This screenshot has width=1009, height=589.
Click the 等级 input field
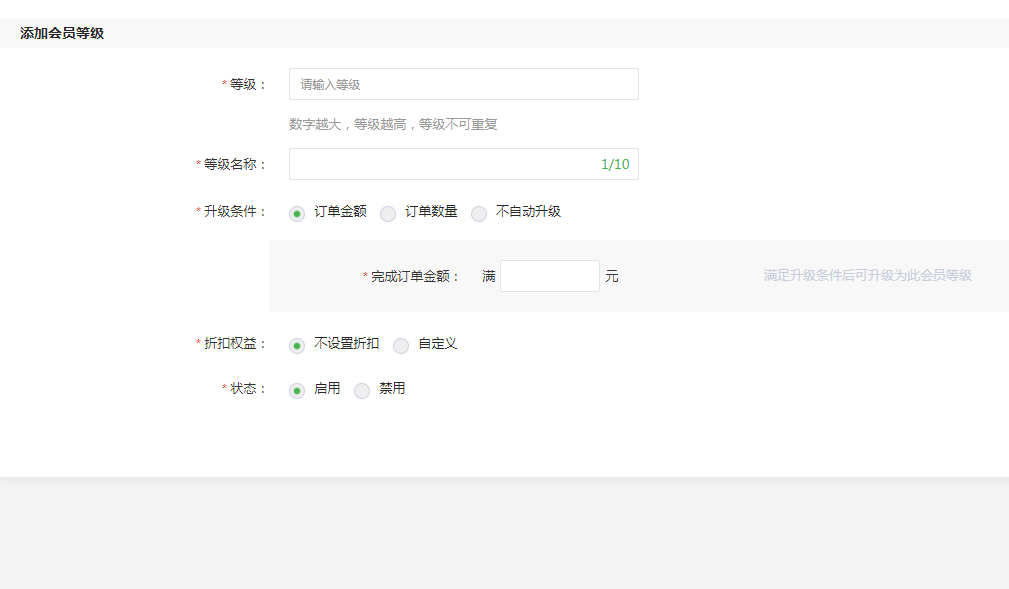[x=463, y=84]
